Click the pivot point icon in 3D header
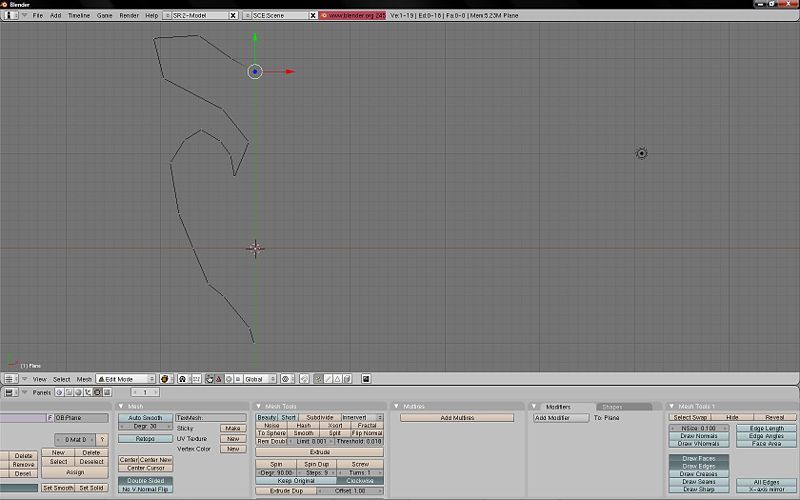800x500 pixels. tap(183, 379)
